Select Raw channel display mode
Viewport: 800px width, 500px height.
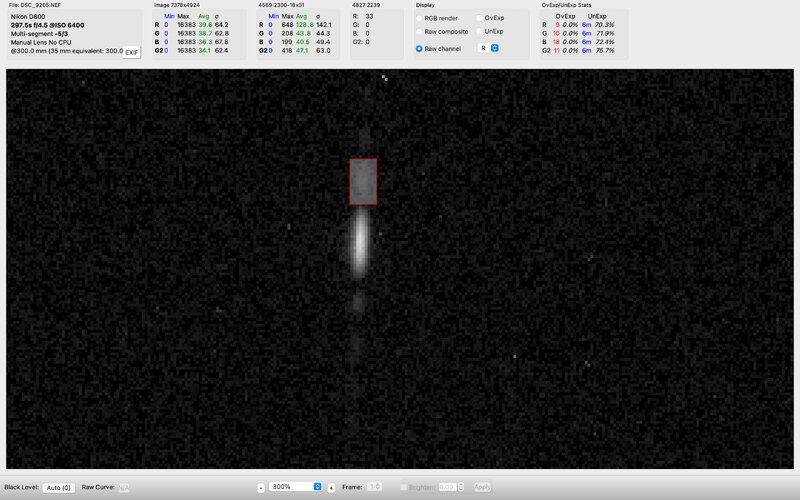(x=419, y=48)
